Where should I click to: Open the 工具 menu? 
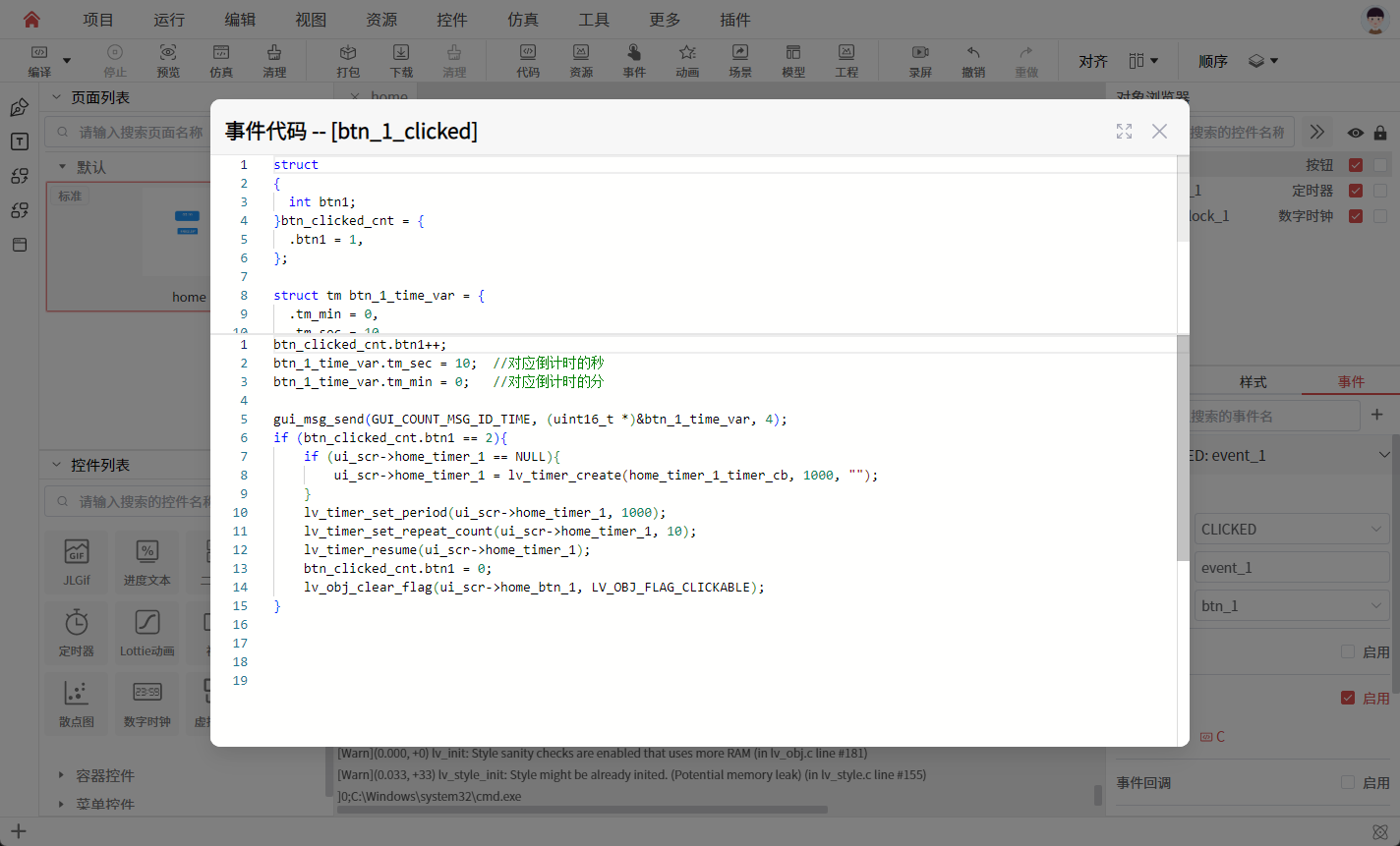[594, 20]
